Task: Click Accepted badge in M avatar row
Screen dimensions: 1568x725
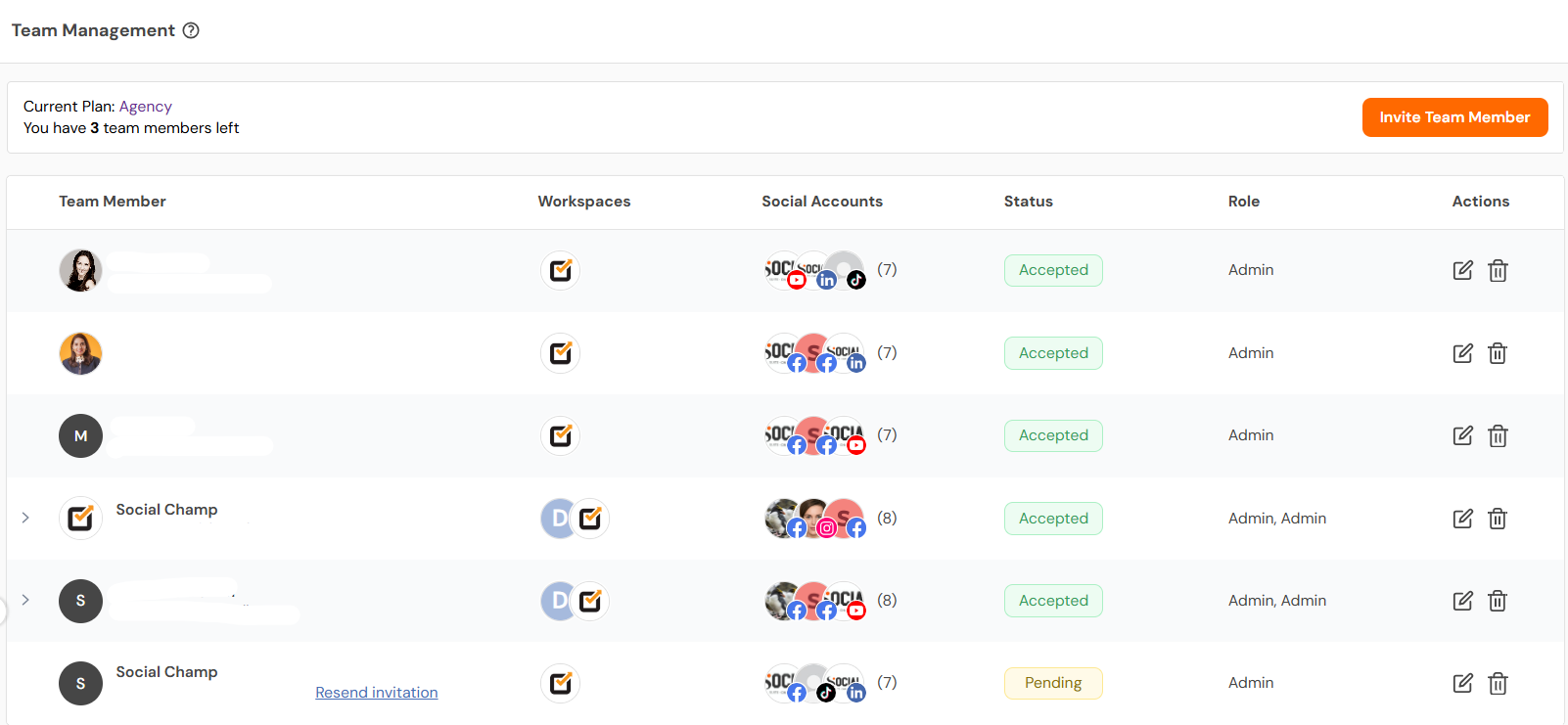Action: click(1053, 435)
